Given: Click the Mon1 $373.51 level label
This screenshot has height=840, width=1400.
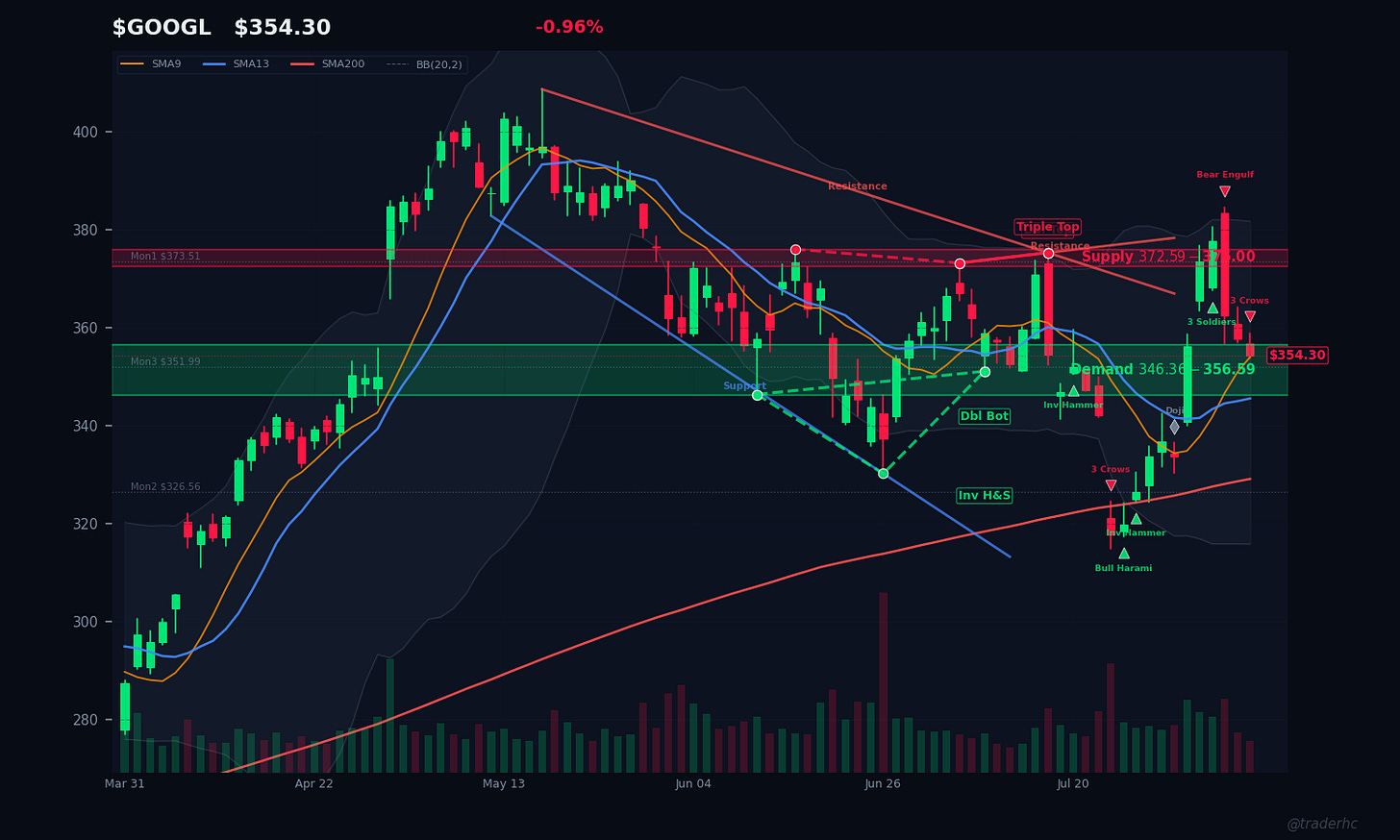Looking at the screenshot, I should tap(165, 257).
